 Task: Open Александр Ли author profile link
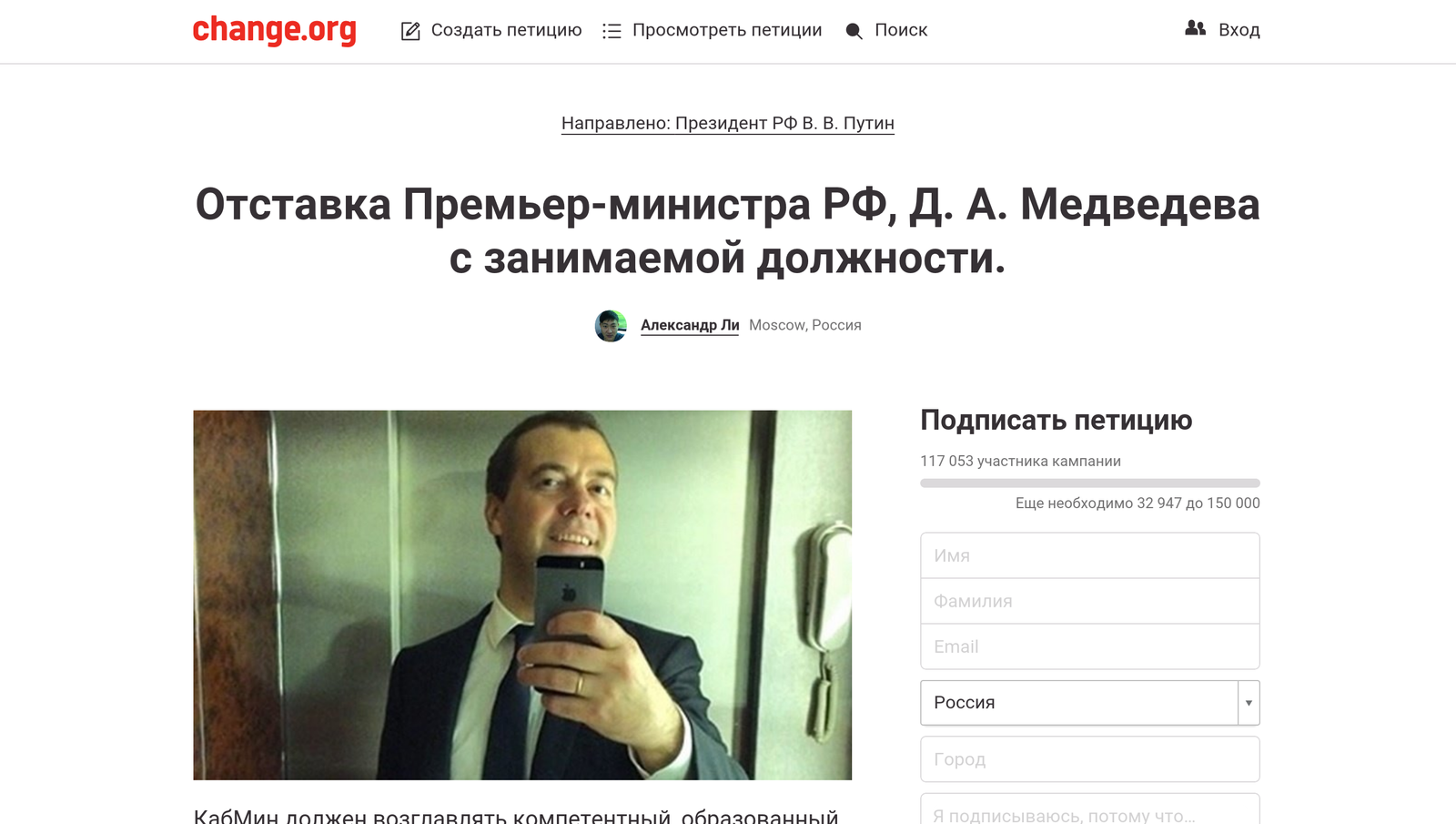690,325
